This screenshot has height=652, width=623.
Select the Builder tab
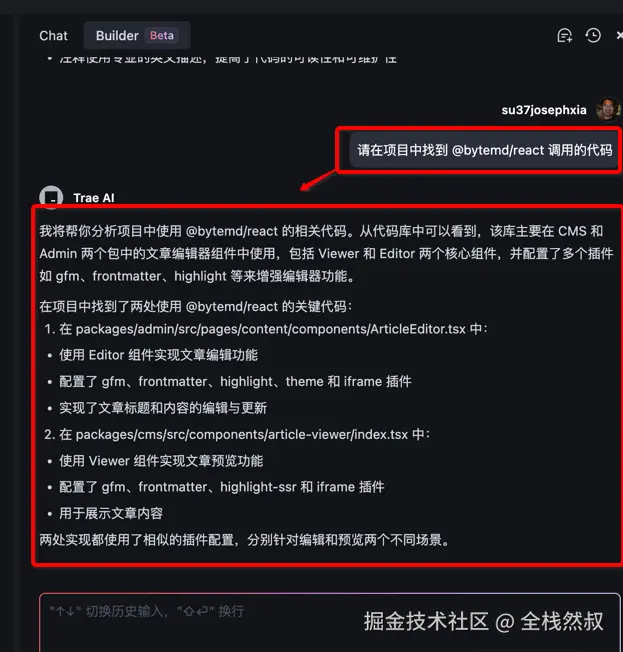click(x=137, y=36)
